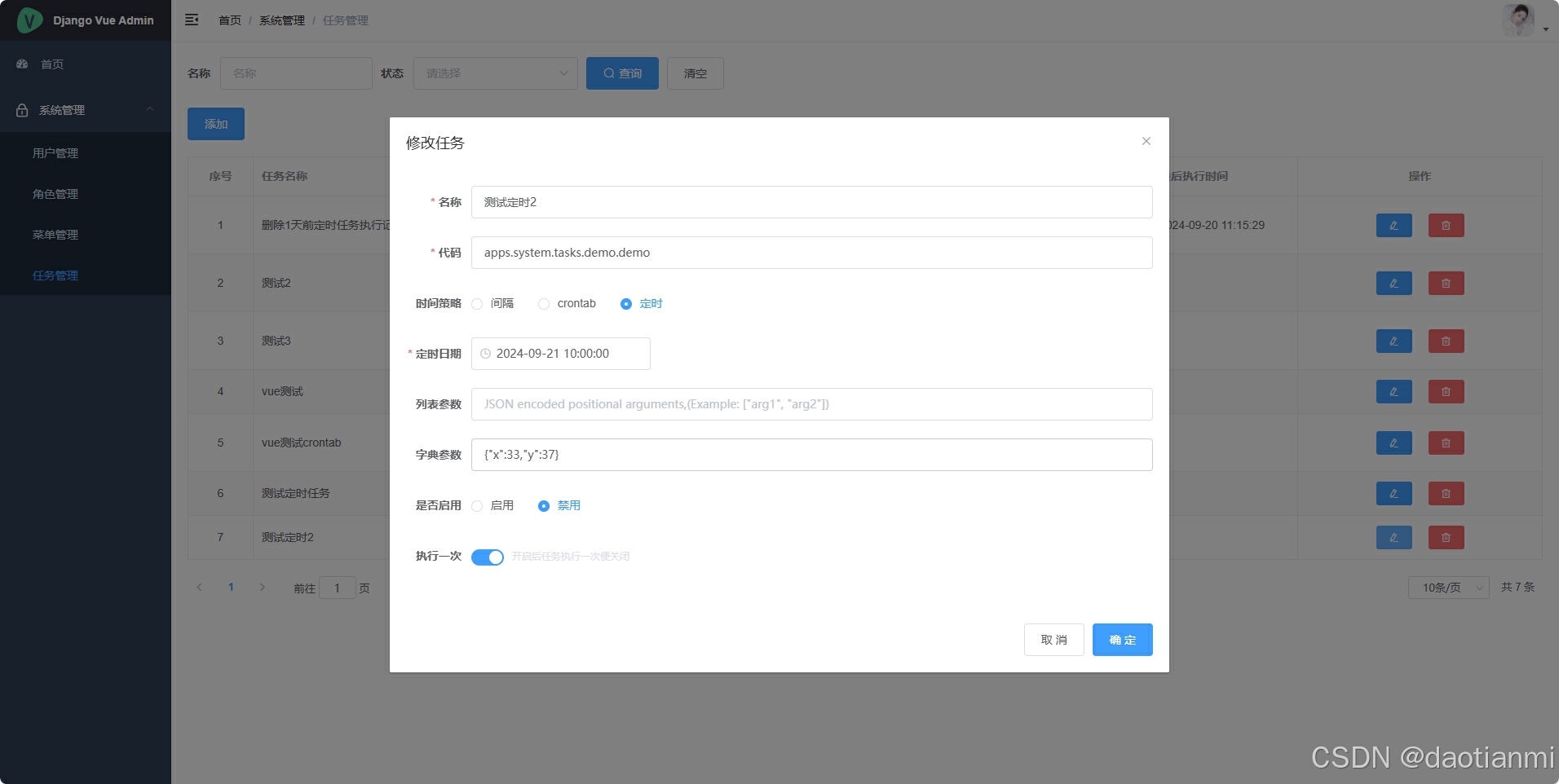Click delete icon for row 删除1天前定时任务执行记录
The height and width of the screenshot is (784, 1559).
click(x=1446, y=225)
